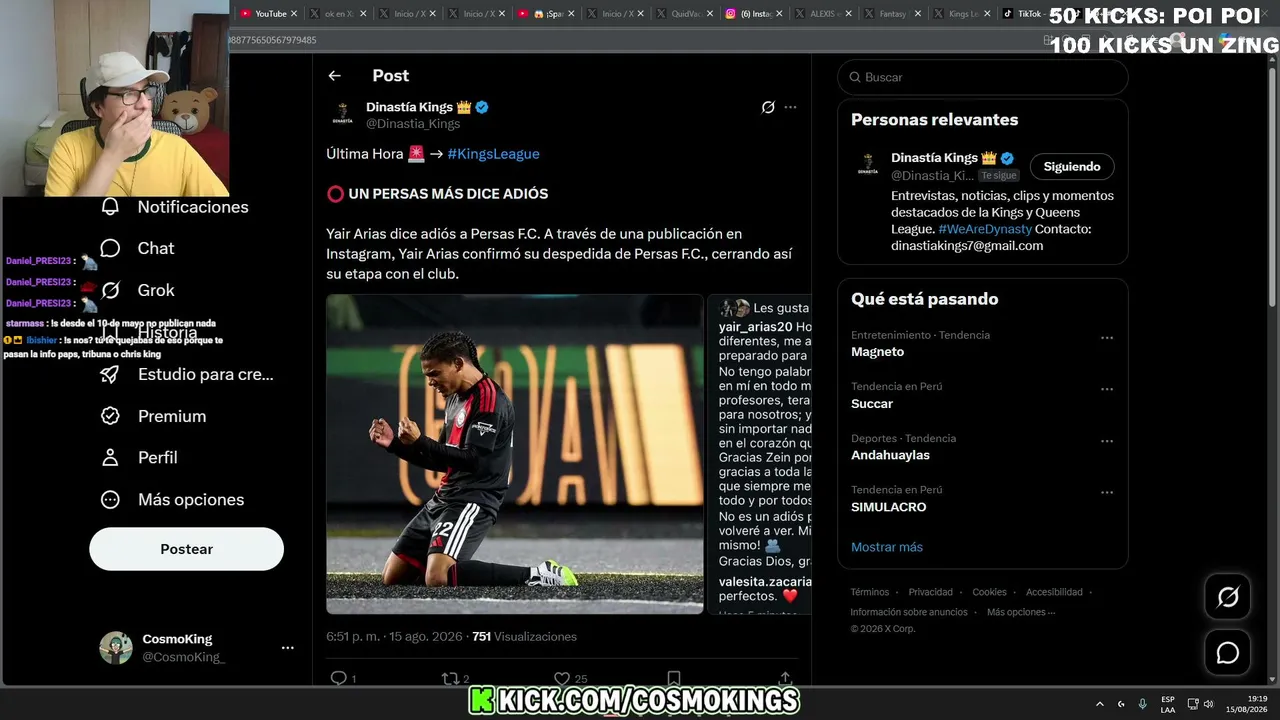Open more options for the Andahuaylas trend
Viewport: 1280px width, 720px height.
pyautogui.click(x=1107, y=442)
